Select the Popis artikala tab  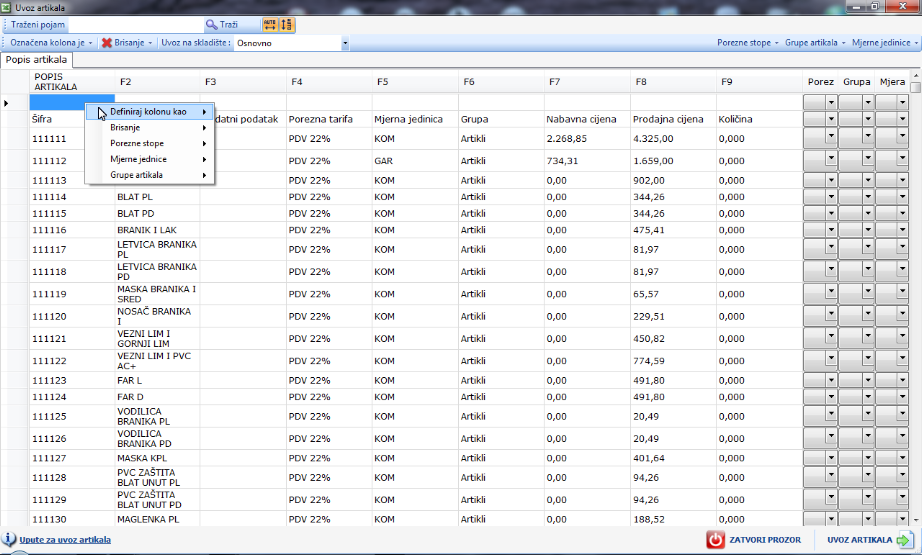pyautogui.click(x=36, y=60)
